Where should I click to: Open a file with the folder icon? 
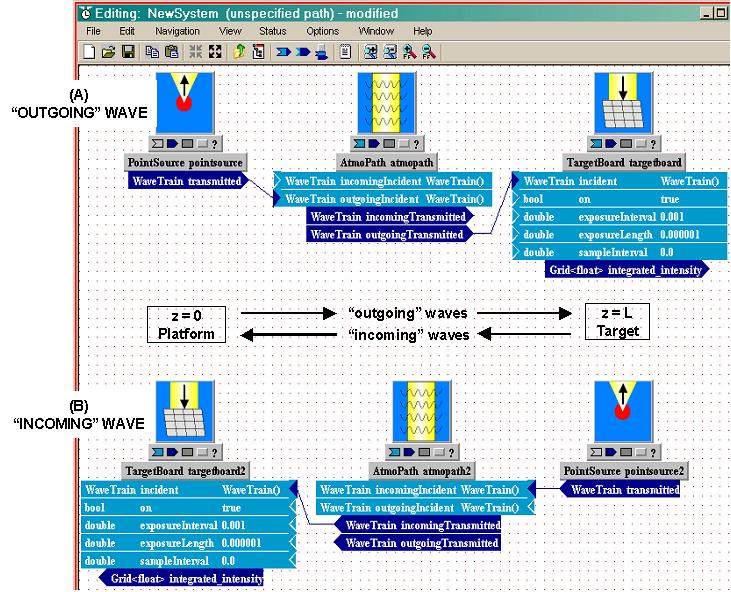(109, 52)
